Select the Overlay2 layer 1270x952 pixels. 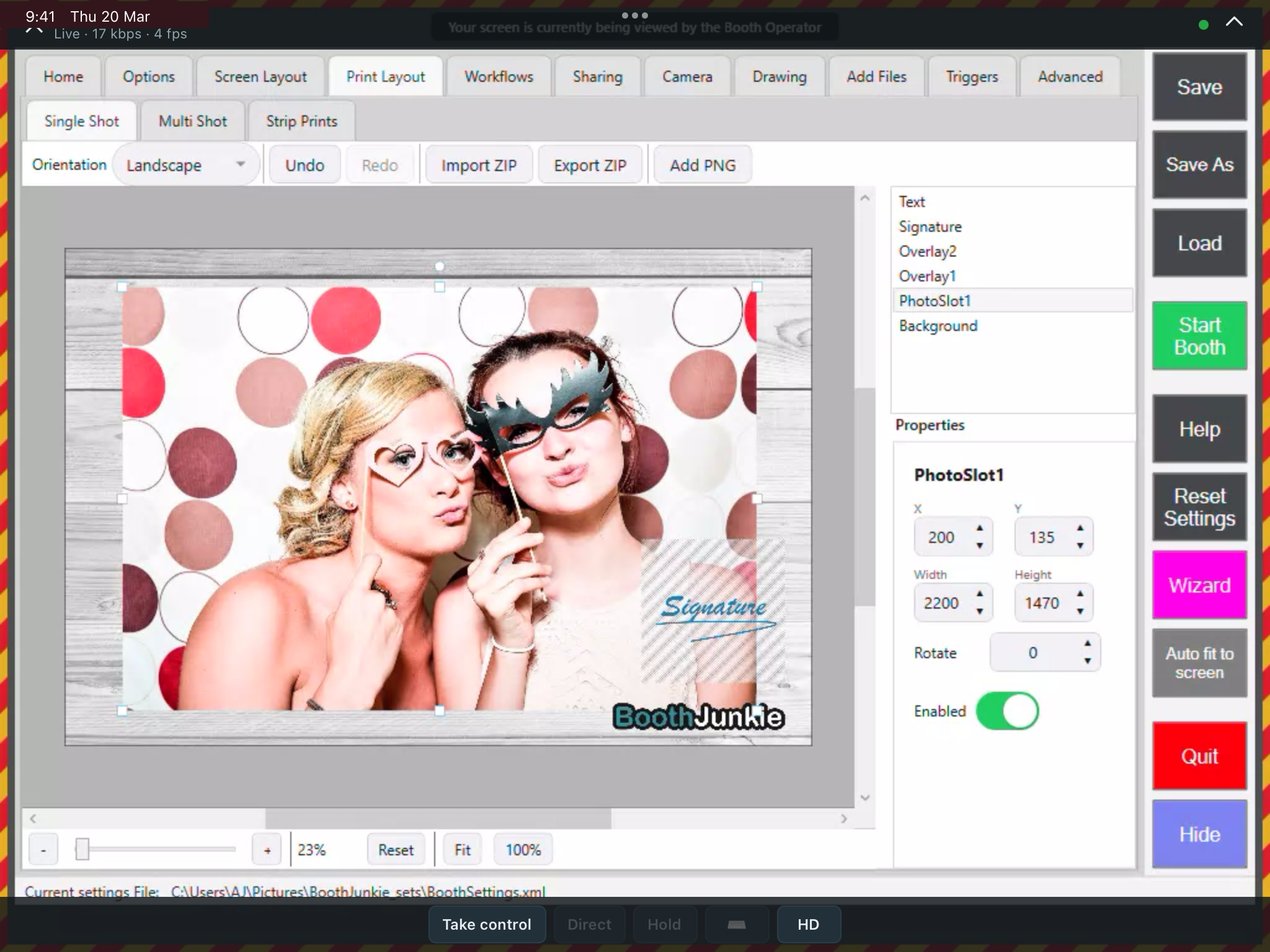pos(1013,252)
